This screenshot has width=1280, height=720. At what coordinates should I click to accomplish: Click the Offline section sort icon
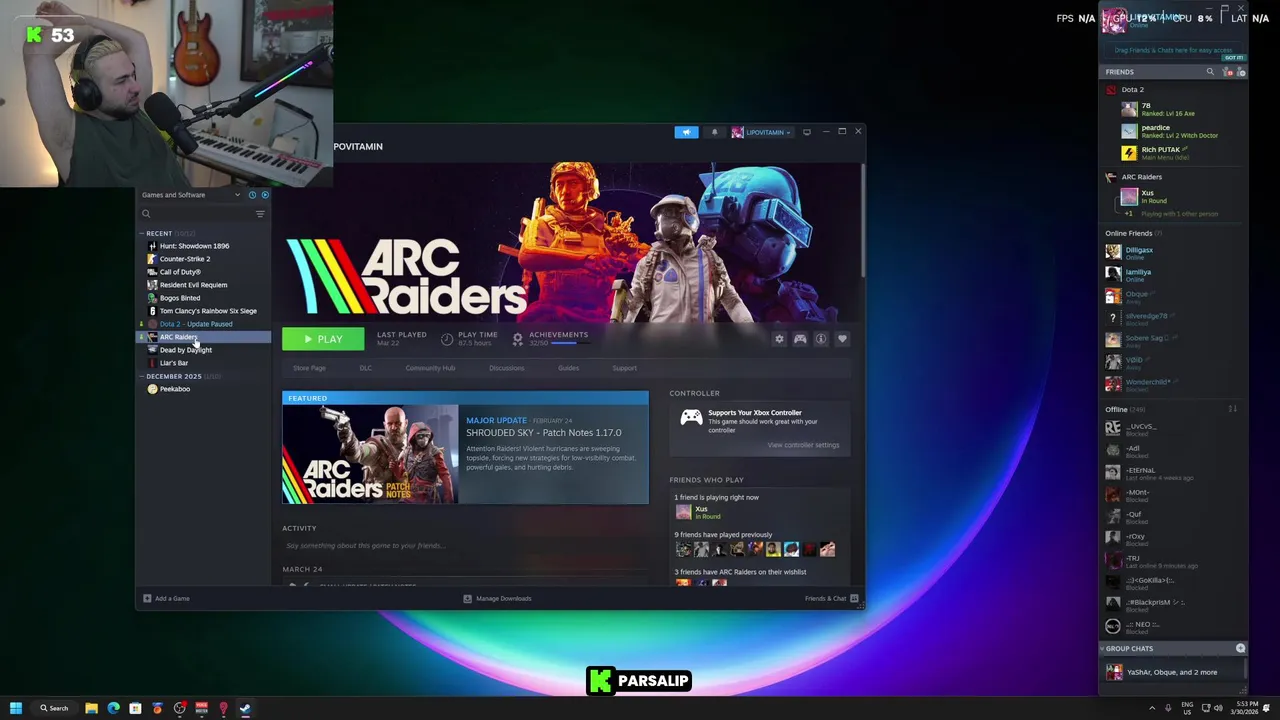coord(1233,410)
